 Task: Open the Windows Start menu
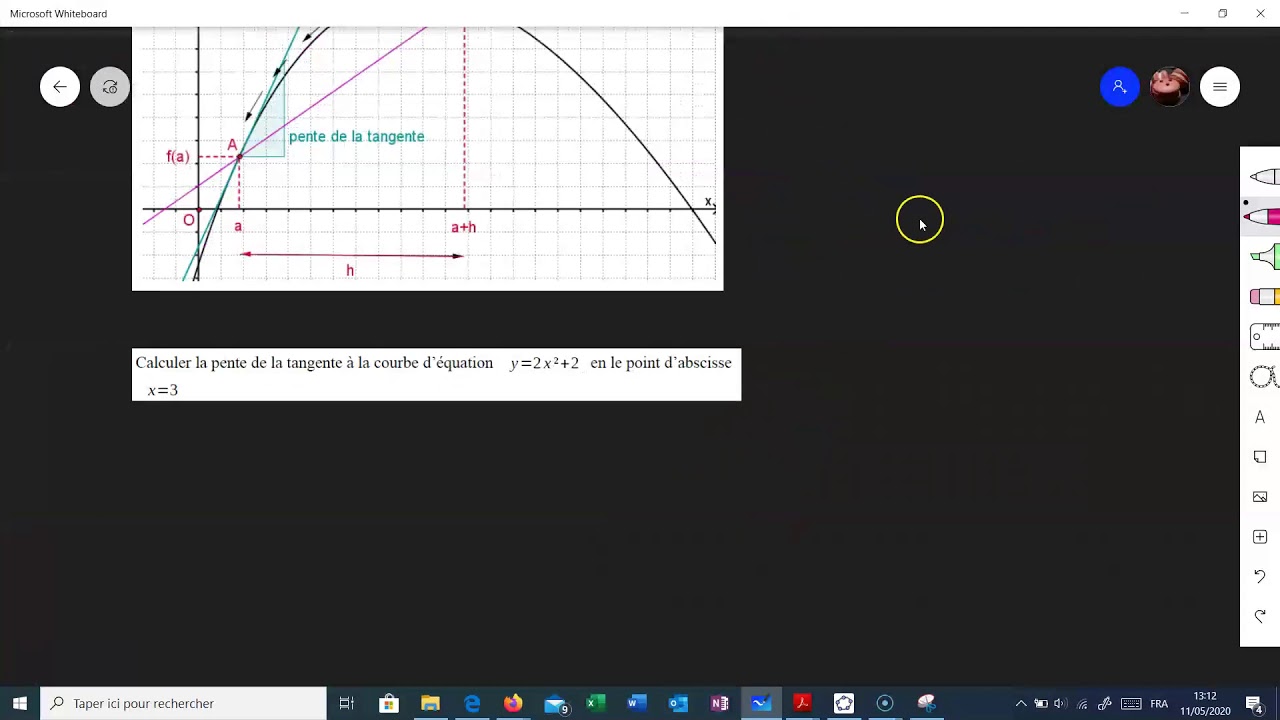pyautogui.click(x=20, y=703)
